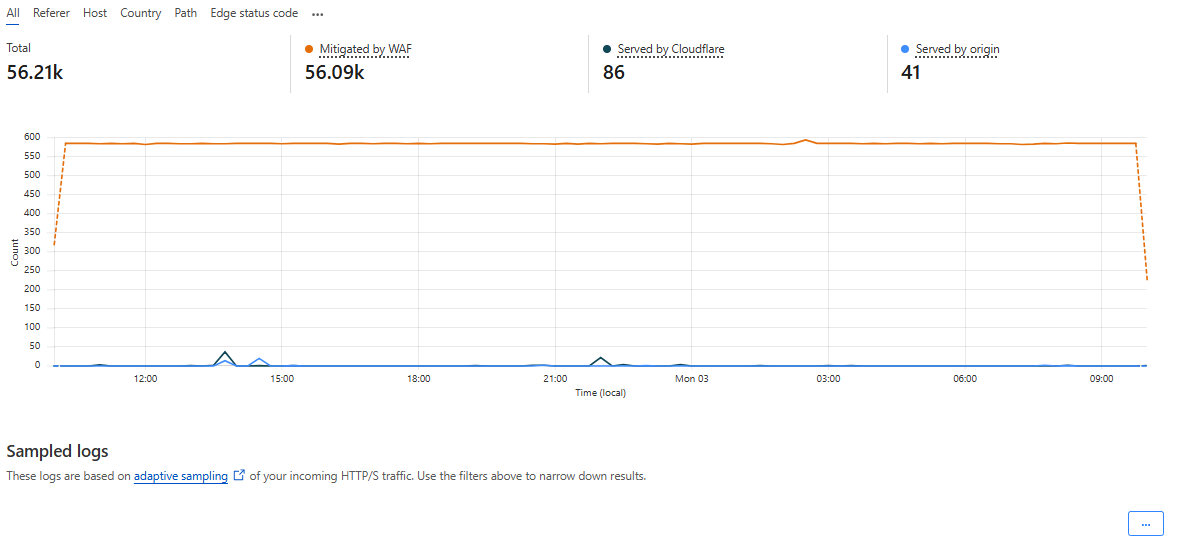Open the Host tab
The height and width of the screenshot is (550, 1197).
(x=95, y=14)
